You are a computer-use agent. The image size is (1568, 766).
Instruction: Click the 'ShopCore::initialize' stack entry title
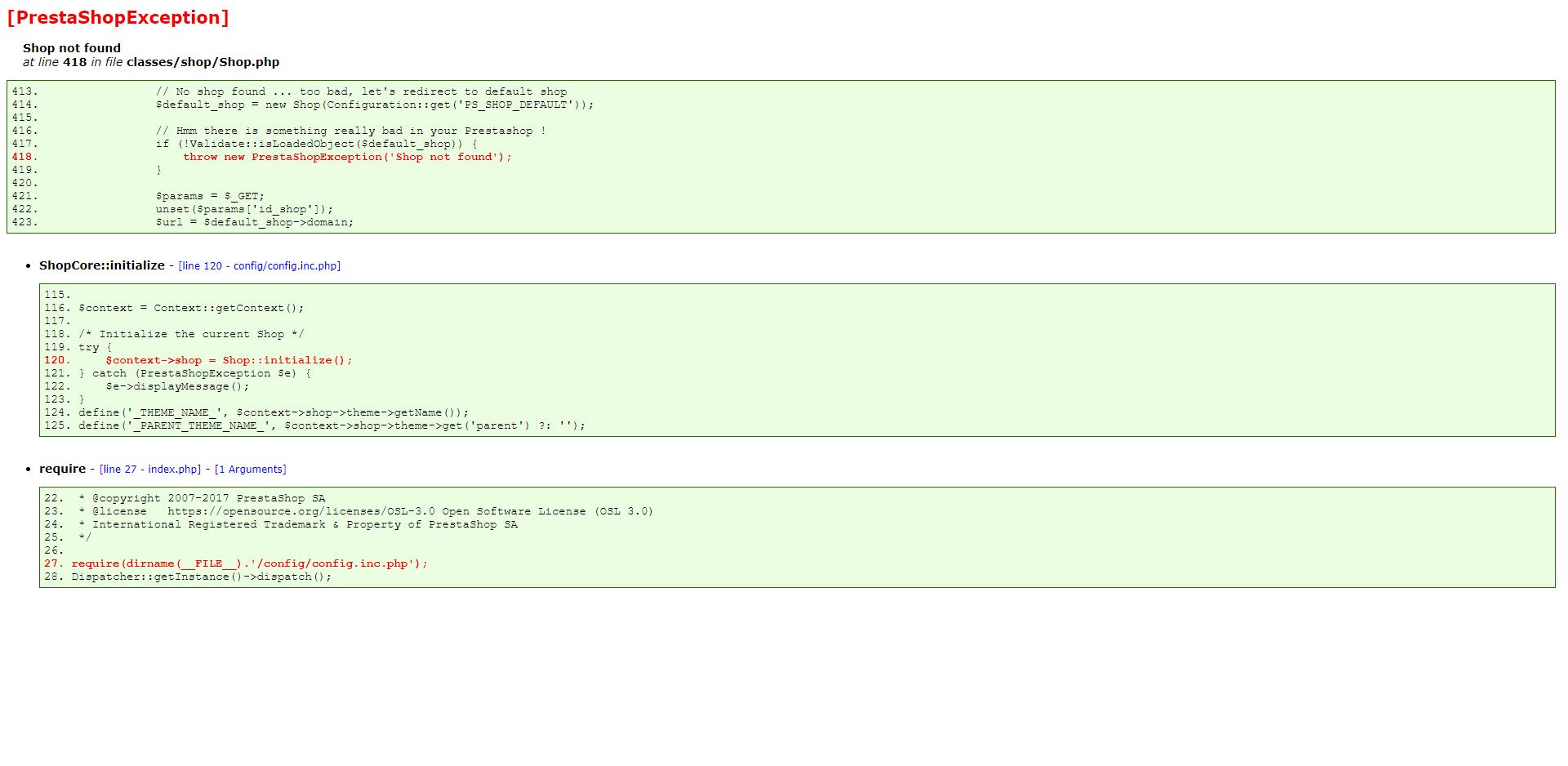coord(102,265)
